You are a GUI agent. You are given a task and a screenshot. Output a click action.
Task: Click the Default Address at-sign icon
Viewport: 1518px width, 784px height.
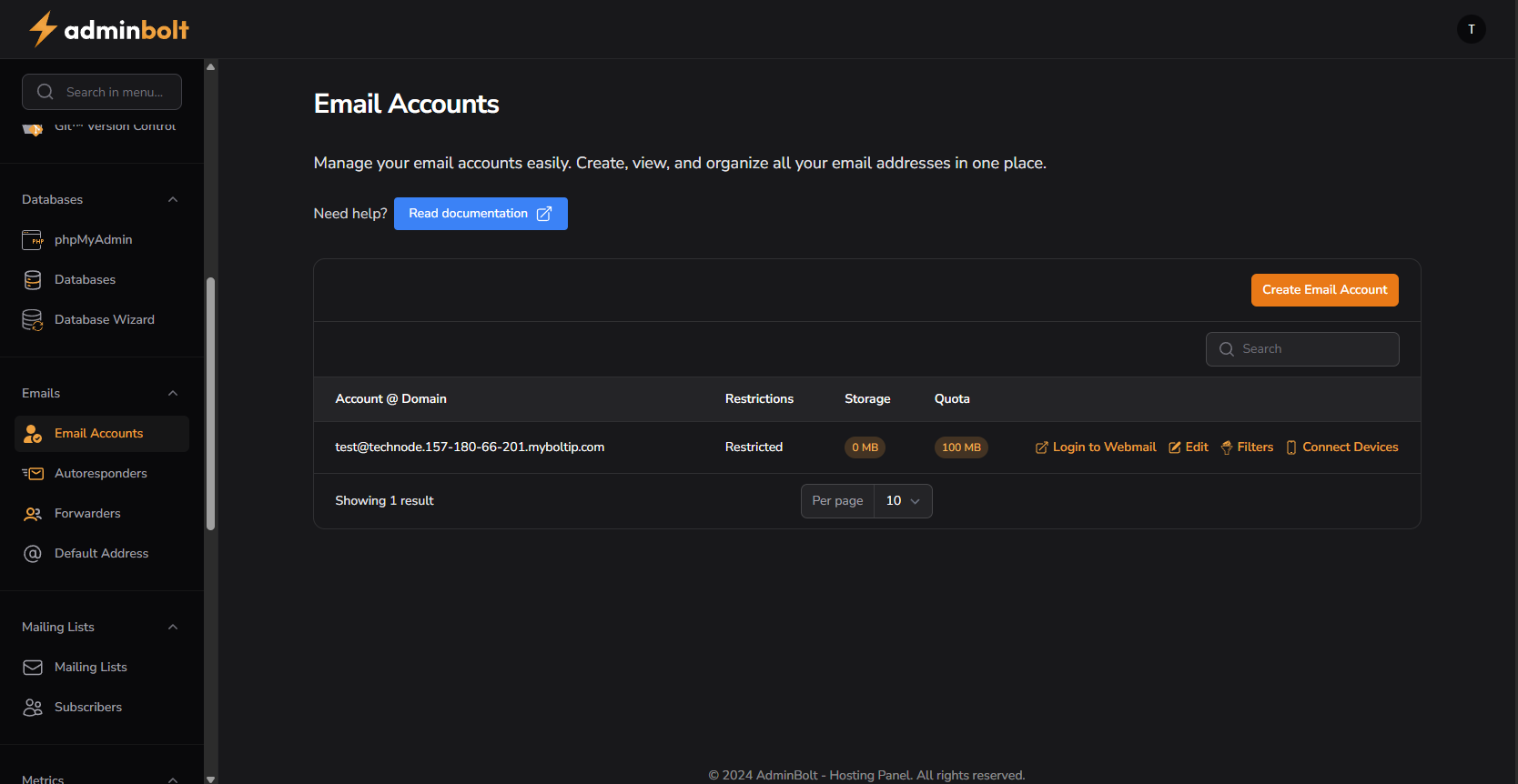tap(33, 554)
